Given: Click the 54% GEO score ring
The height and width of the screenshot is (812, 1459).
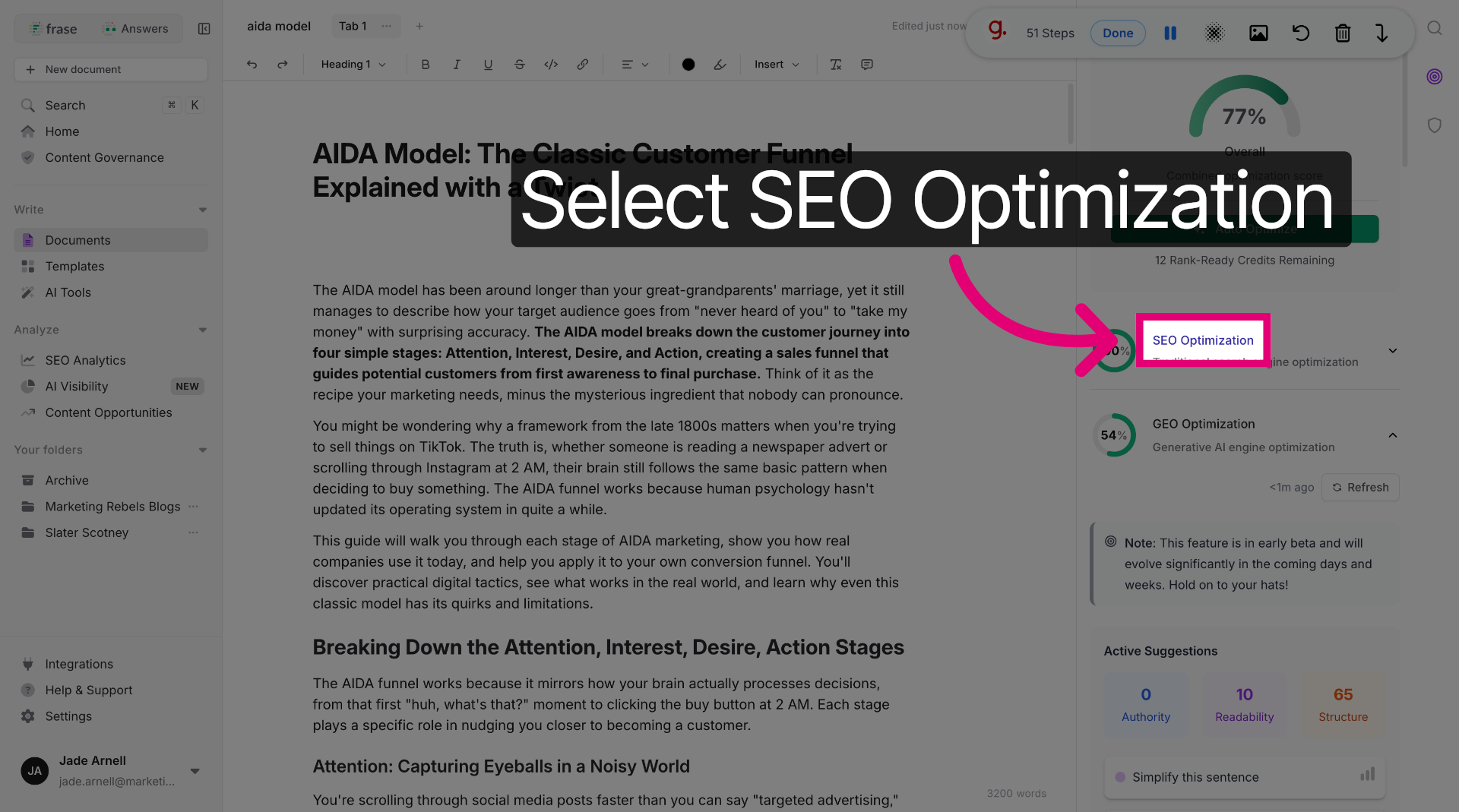Looking at the screenshot, I should click(1114, 435).
